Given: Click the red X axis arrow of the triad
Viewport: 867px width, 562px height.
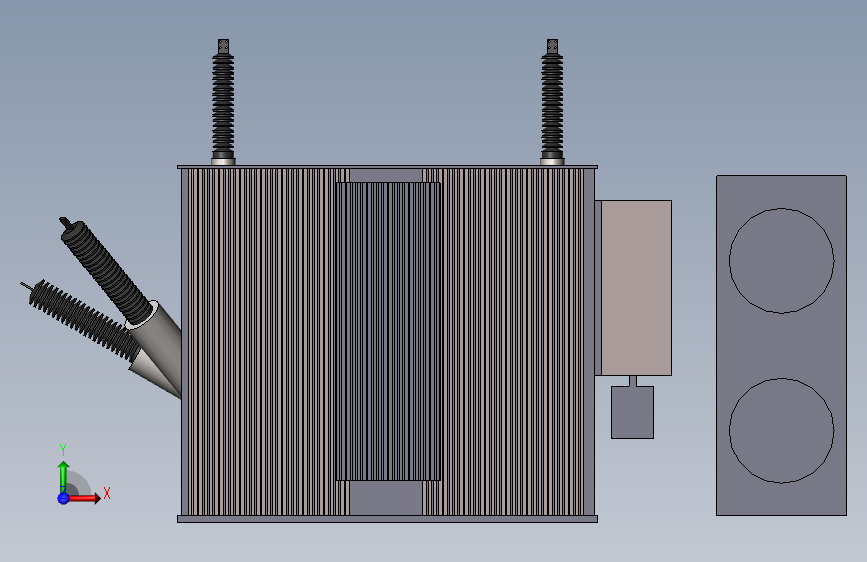Looking at the screenshot, I should (84, 498).
